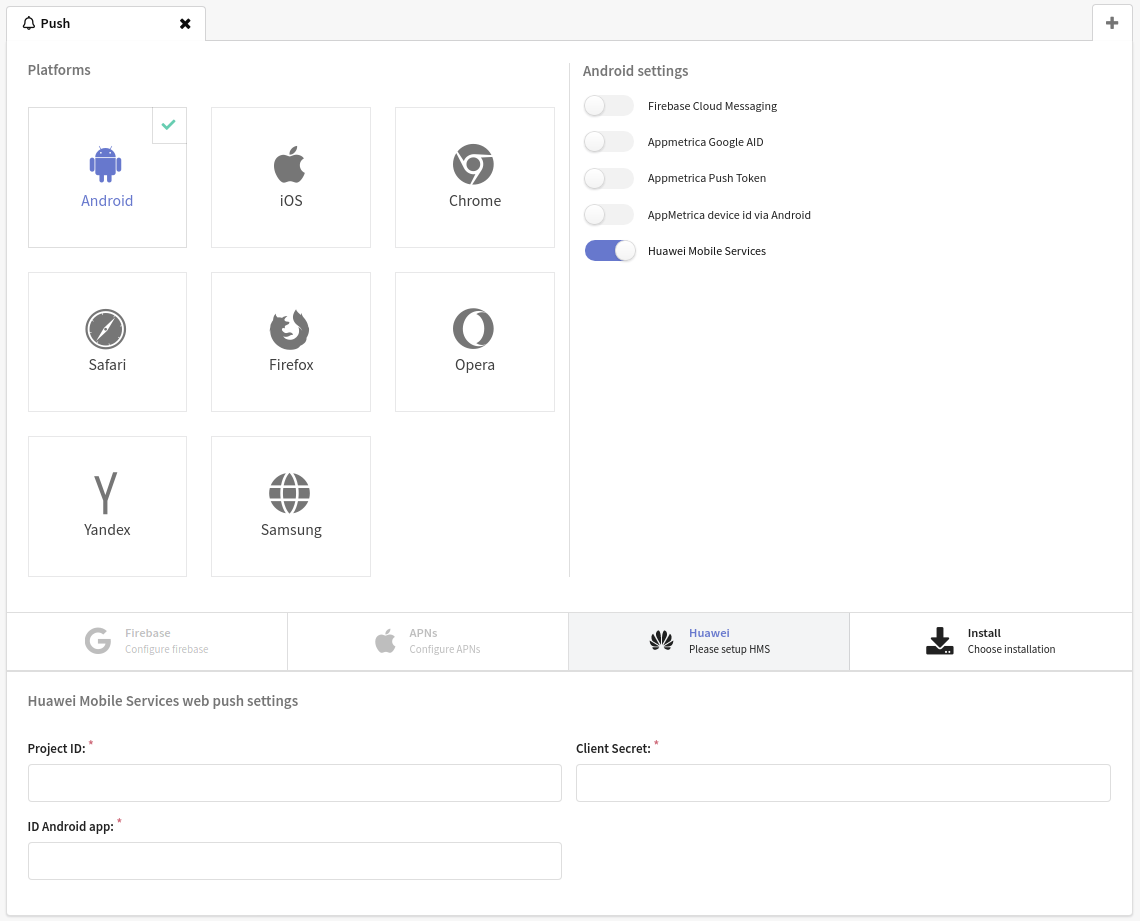Click the Please setup HMS text

coord(729,649)
